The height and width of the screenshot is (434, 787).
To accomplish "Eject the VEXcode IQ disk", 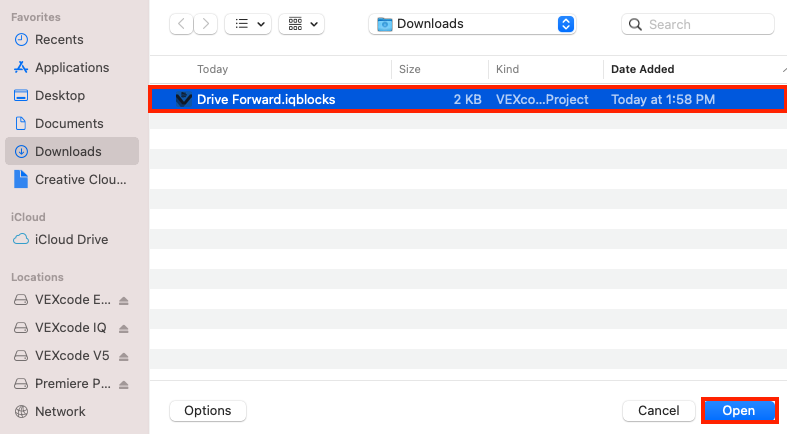I will click(123, 329).
